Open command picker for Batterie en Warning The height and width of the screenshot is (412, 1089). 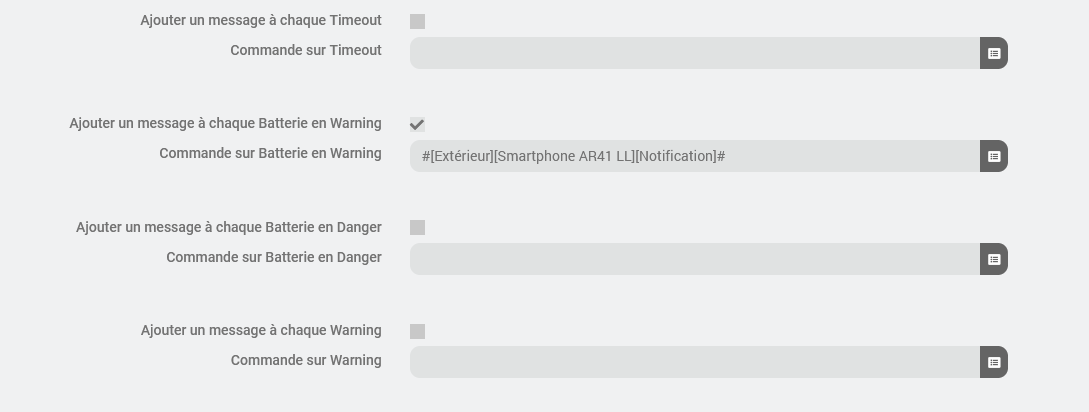(x=993, y=156)
